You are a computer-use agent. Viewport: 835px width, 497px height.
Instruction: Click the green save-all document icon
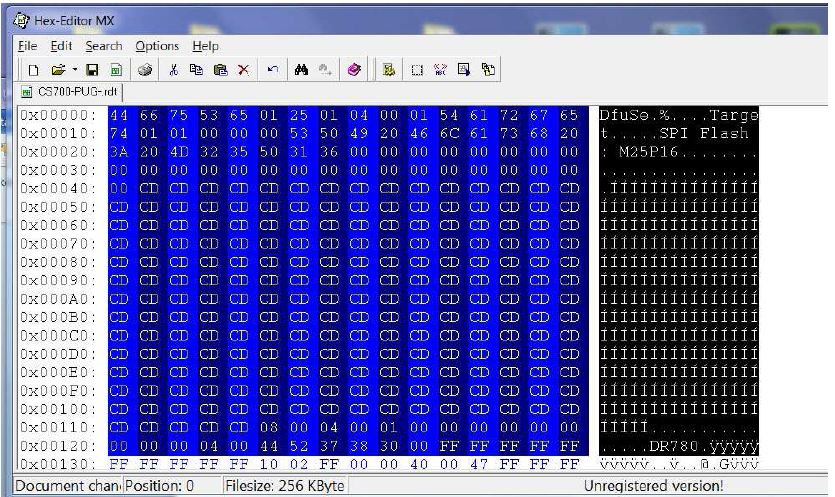click(116, 70)
